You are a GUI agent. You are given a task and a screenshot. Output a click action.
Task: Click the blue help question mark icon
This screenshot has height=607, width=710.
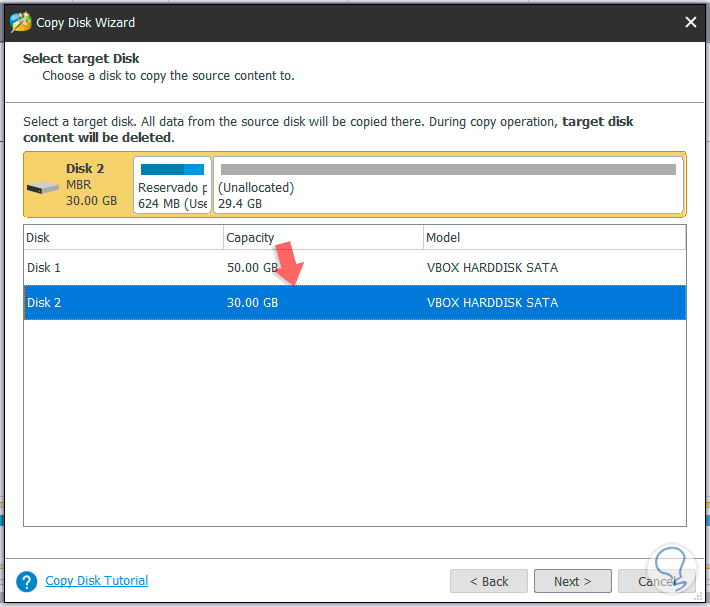(x=28, y=581)
